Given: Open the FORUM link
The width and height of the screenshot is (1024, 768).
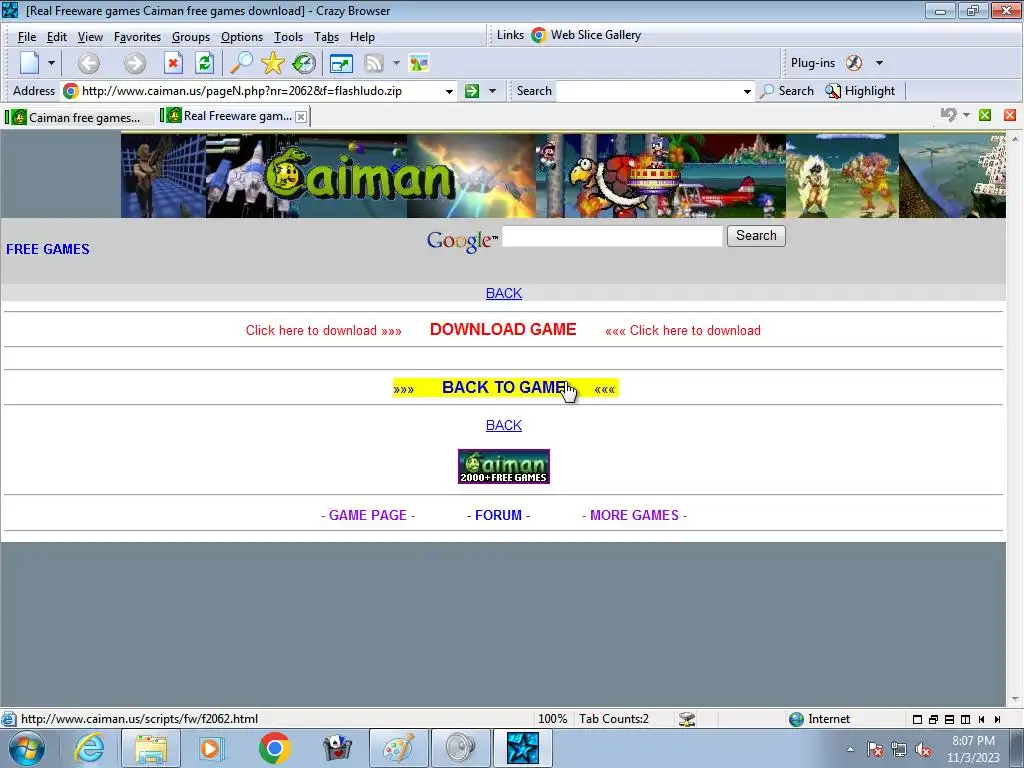Looking at the screenshot, I should click(498, 515).
